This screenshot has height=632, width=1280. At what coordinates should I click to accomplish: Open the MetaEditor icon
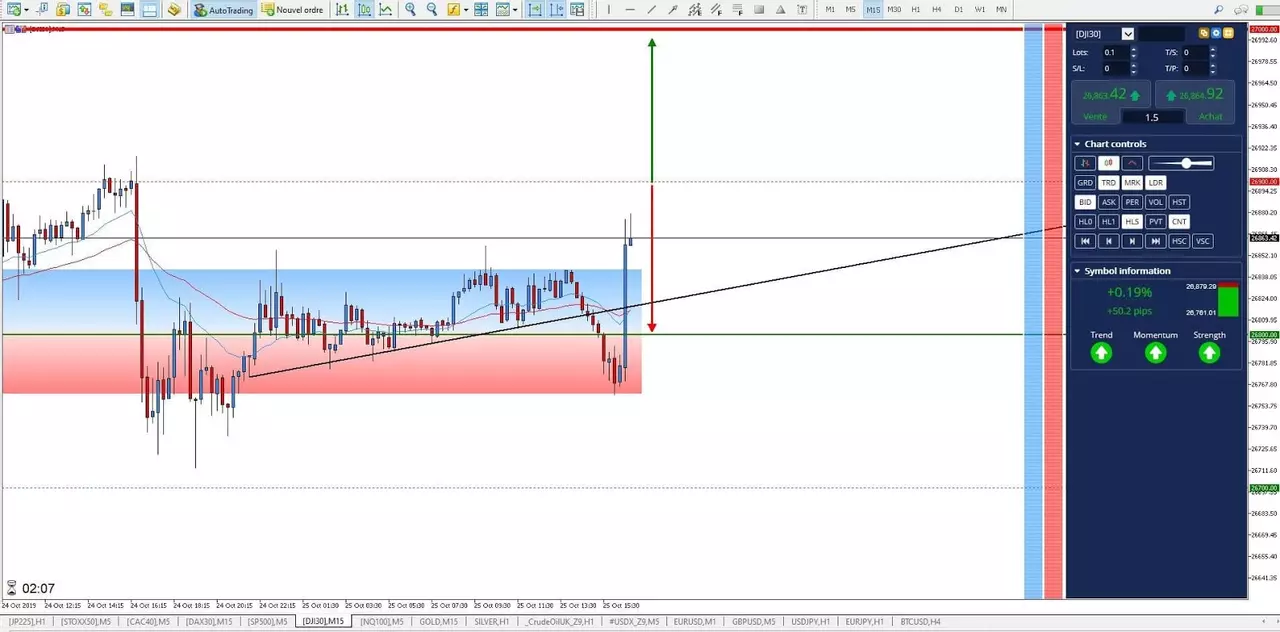pyautogui.click(x=174, y=9)
